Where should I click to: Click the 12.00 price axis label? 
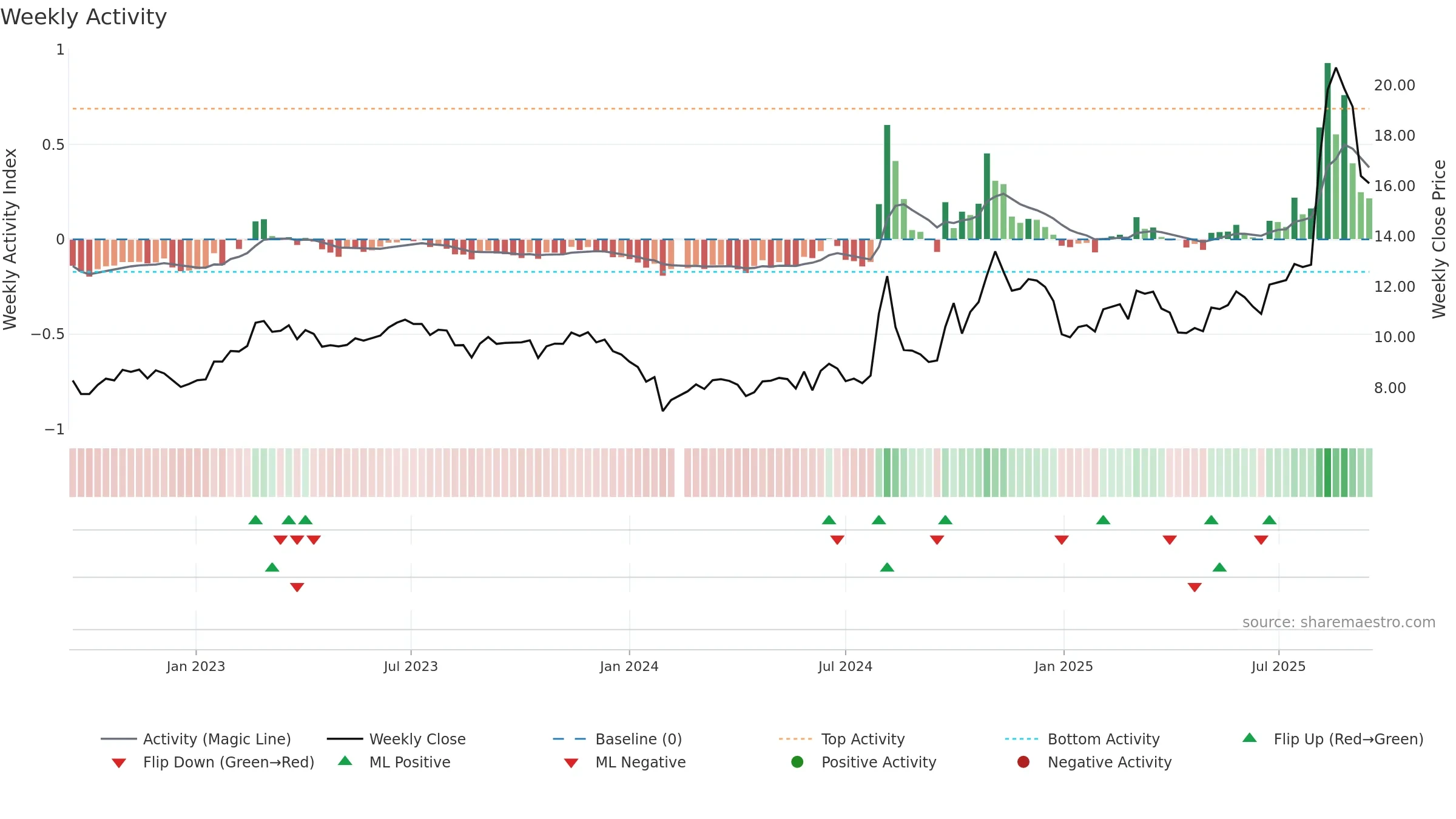pos(1395,287)
